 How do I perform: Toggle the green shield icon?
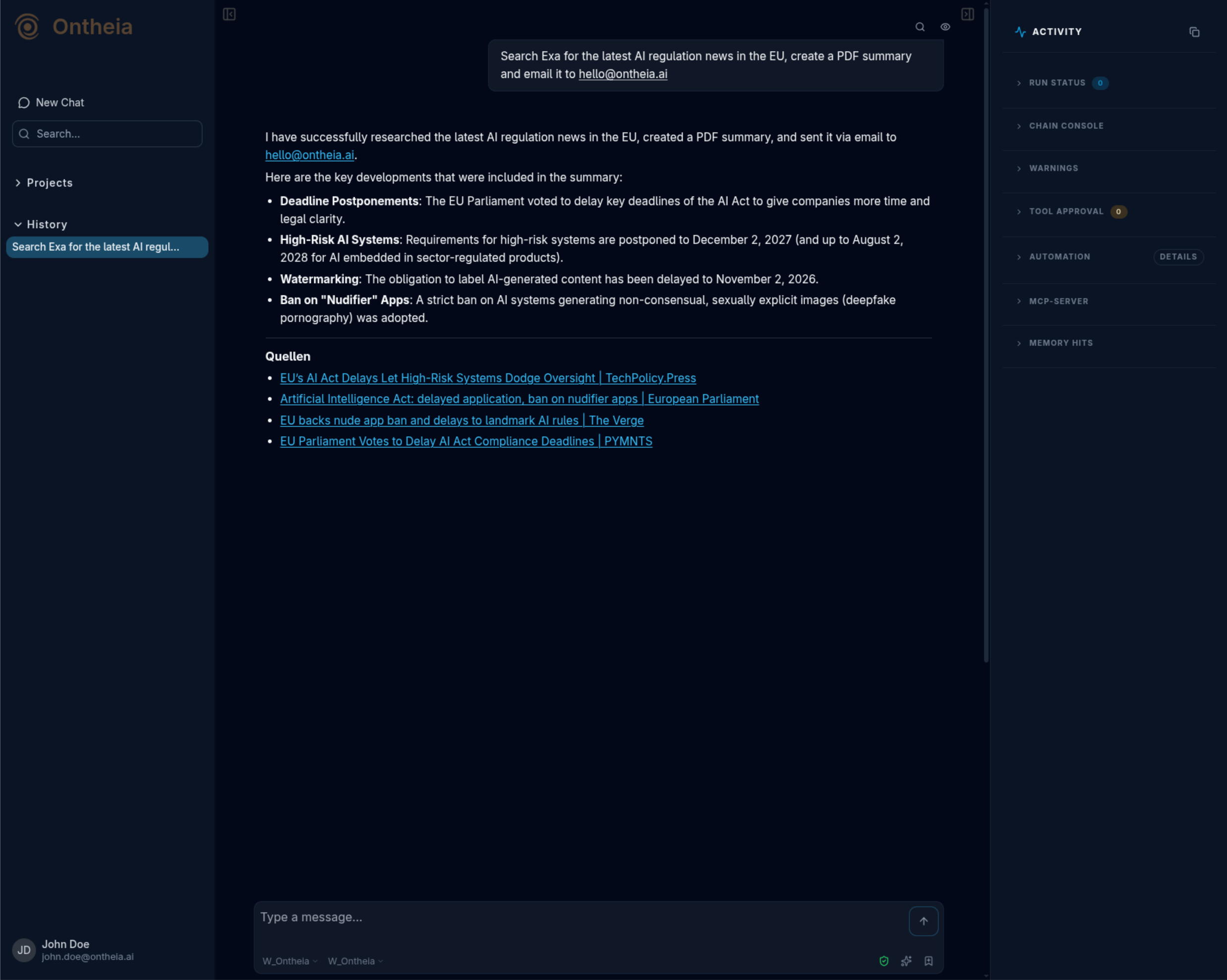(884, 961)
